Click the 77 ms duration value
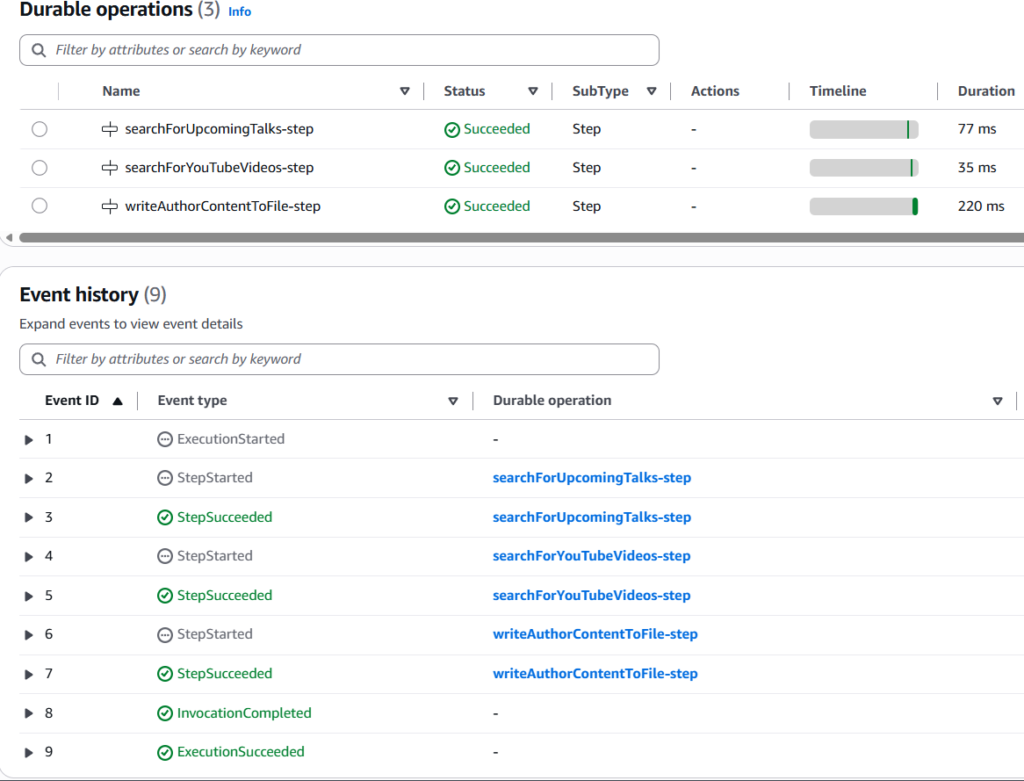 pyautogui.click(x=977, y=129)
